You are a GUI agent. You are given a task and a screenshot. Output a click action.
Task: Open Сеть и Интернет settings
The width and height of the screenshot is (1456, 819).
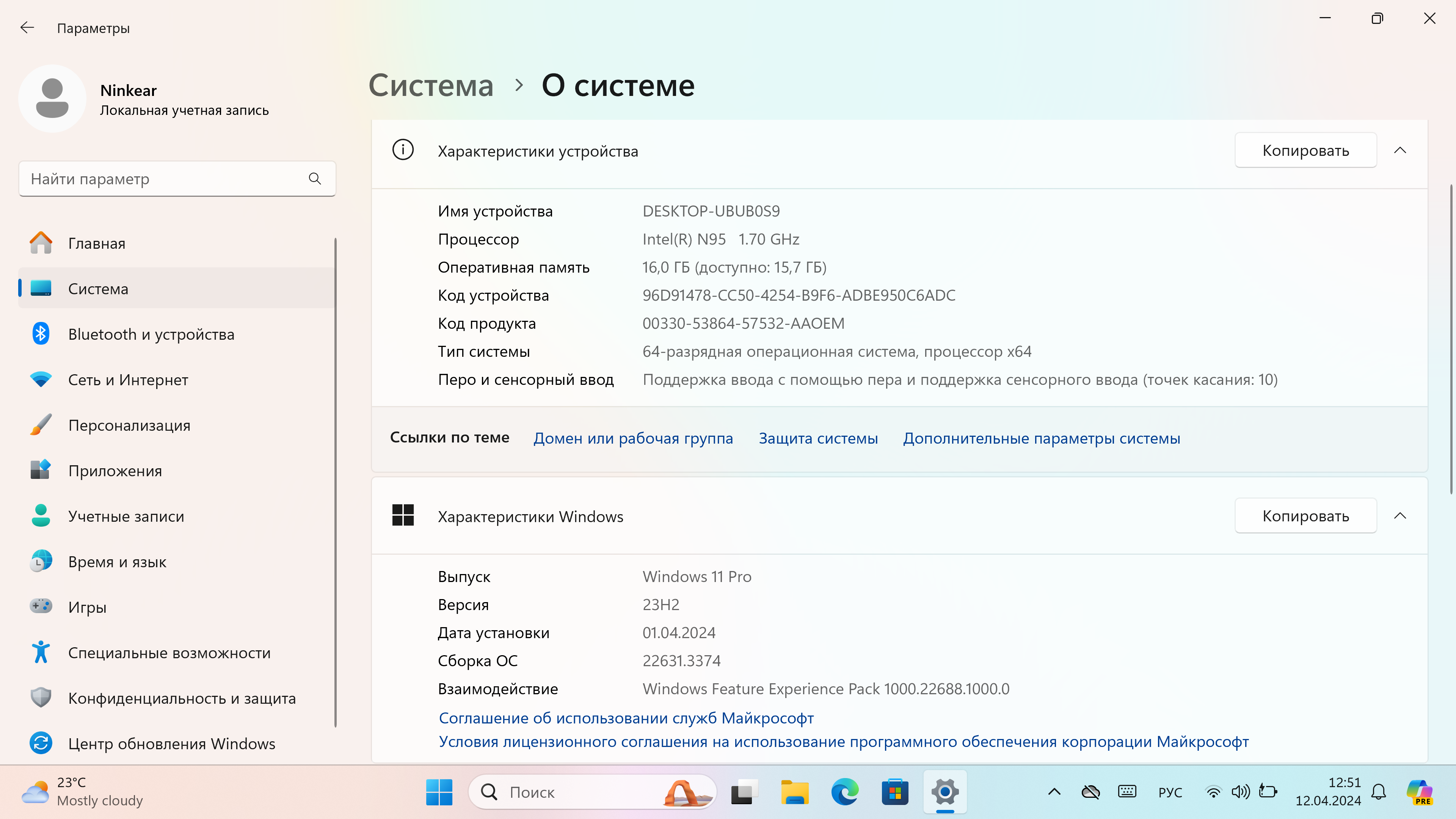128,380
